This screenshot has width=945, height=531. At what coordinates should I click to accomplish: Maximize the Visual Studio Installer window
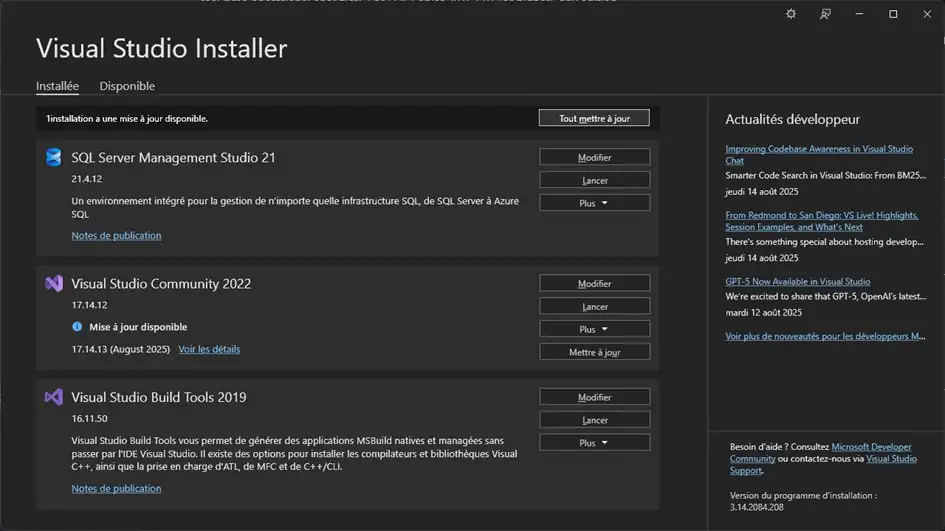point(893,14)
